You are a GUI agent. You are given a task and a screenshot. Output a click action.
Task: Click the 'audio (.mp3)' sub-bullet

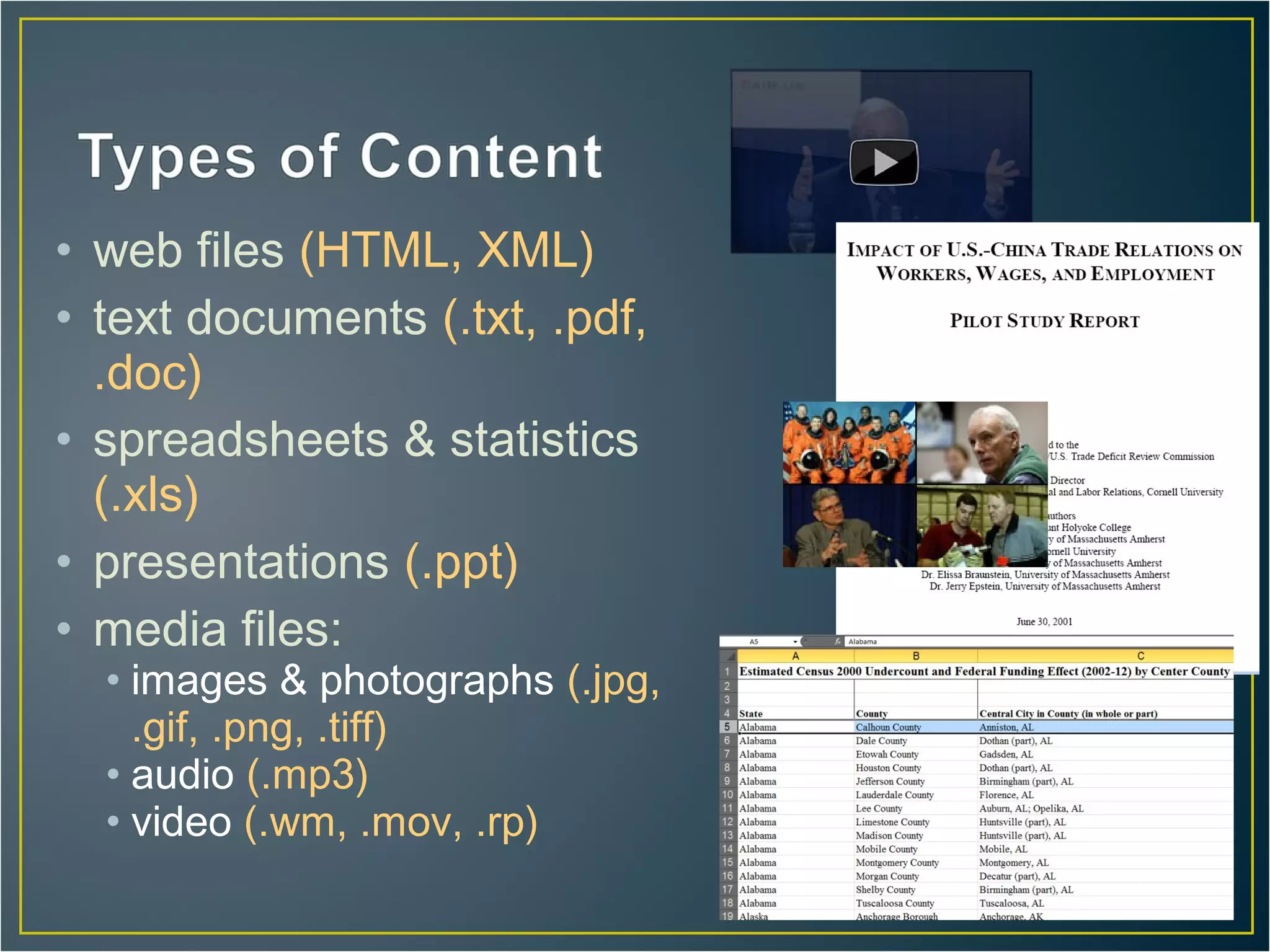click(249, 775)
